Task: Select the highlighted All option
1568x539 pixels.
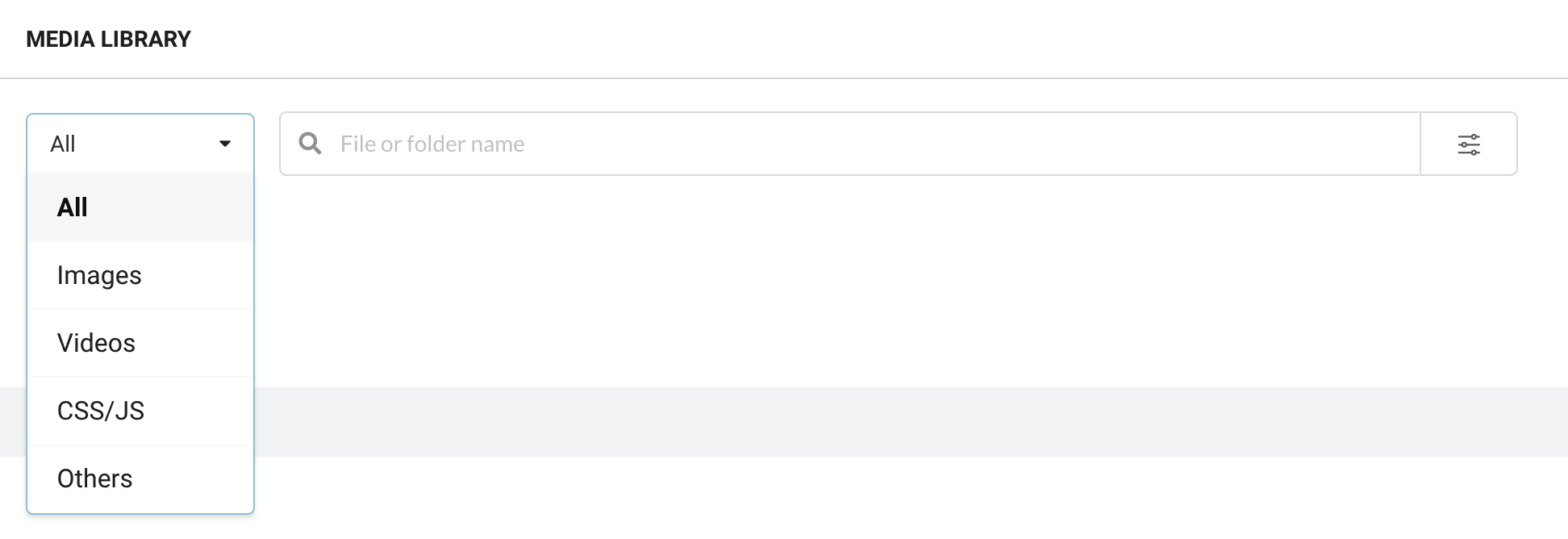Action: 140,207
